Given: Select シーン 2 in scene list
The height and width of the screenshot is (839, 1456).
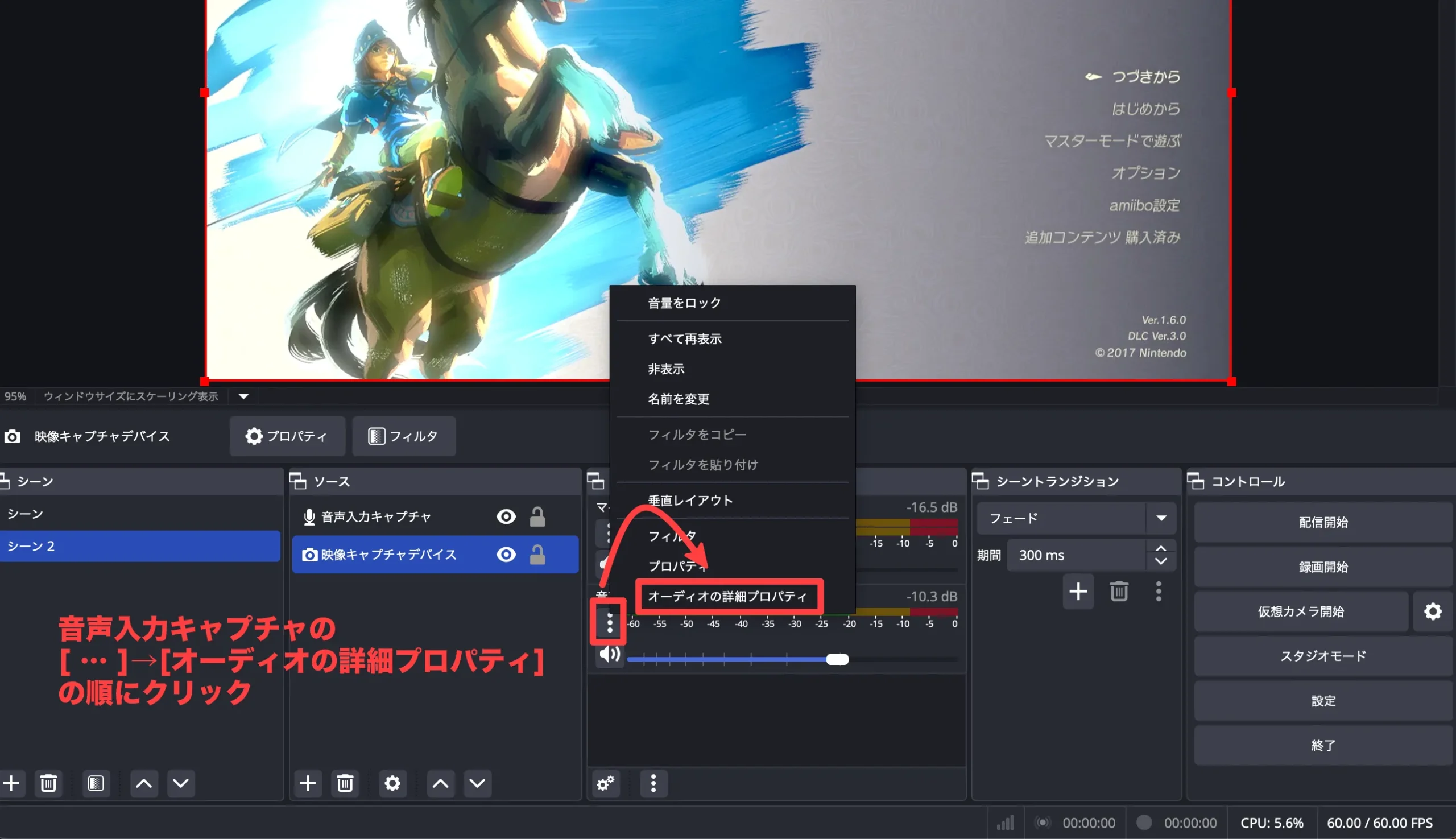Looking at the screenshot, I should [x=140, y=545].
